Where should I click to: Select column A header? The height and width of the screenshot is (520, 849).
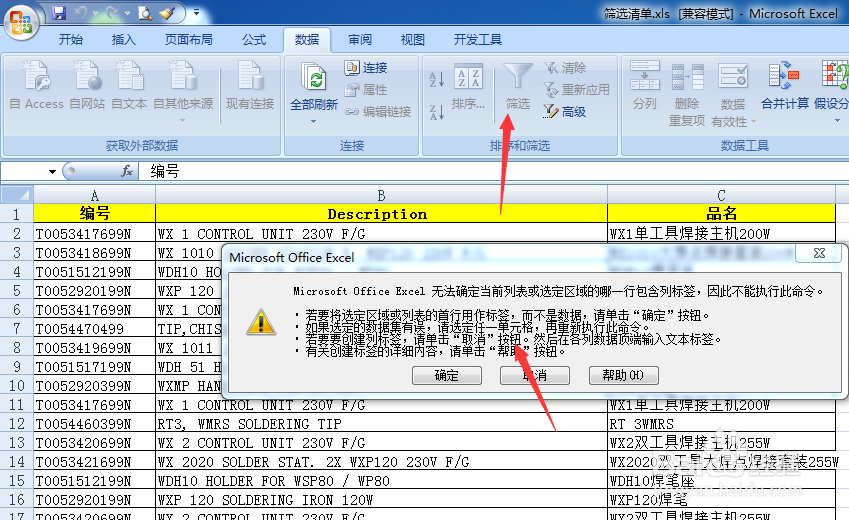(95, 195)
